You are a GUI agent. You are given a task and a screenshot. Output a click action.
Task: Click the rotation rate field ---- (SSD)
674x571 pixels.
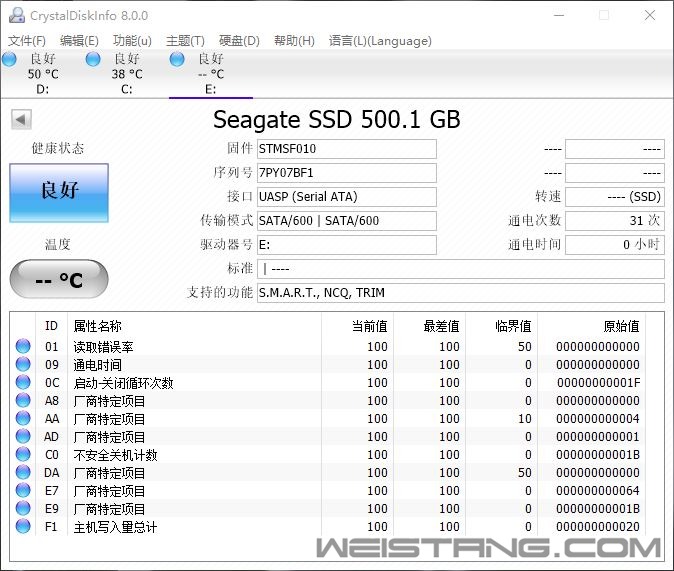(615, 197)
